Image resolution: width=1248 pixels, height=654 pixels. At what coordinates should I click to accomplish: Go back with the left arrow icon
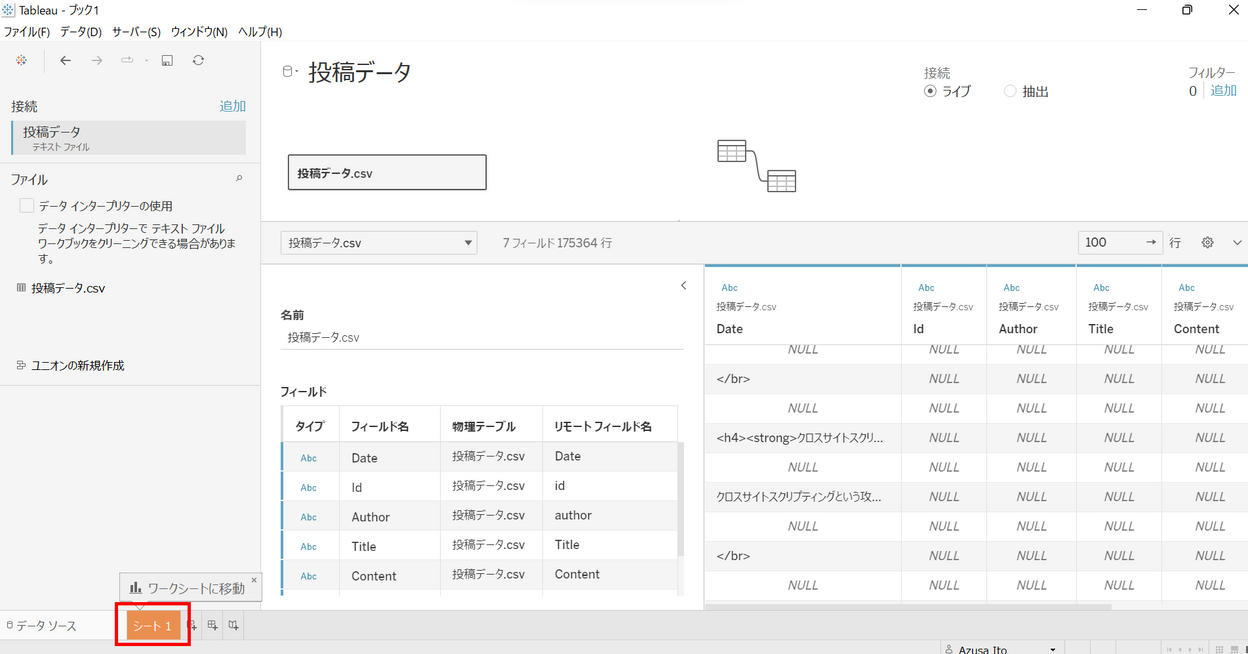coord(66,61)
